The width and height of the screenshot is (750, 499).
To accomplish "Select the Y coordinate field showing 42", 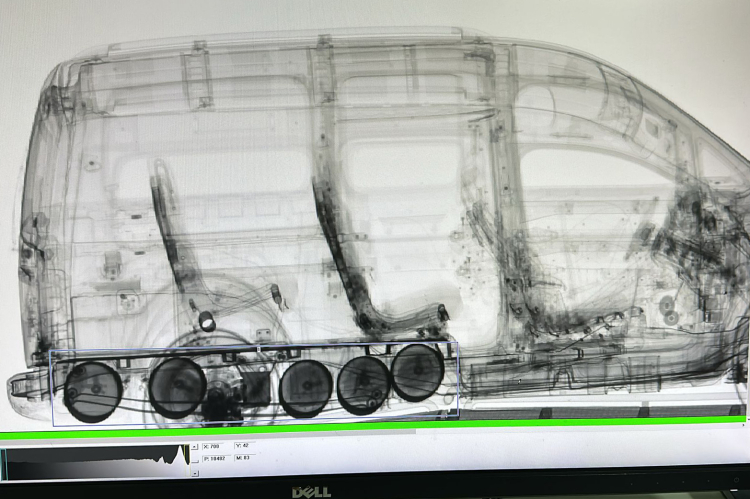I will click(246, 446).
